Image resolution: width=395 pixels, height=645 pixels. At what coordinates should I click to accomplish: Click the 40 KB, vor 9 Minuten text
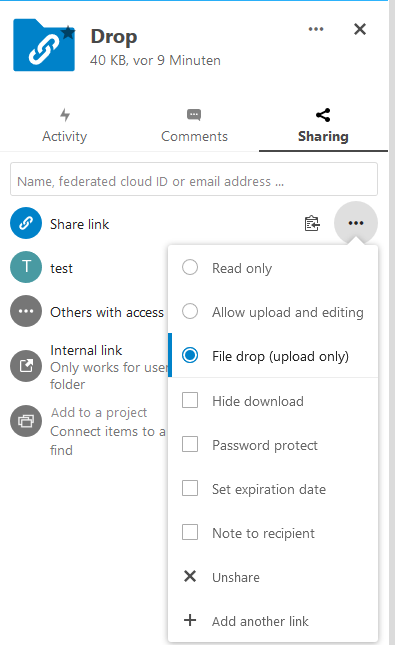(155, 61)
